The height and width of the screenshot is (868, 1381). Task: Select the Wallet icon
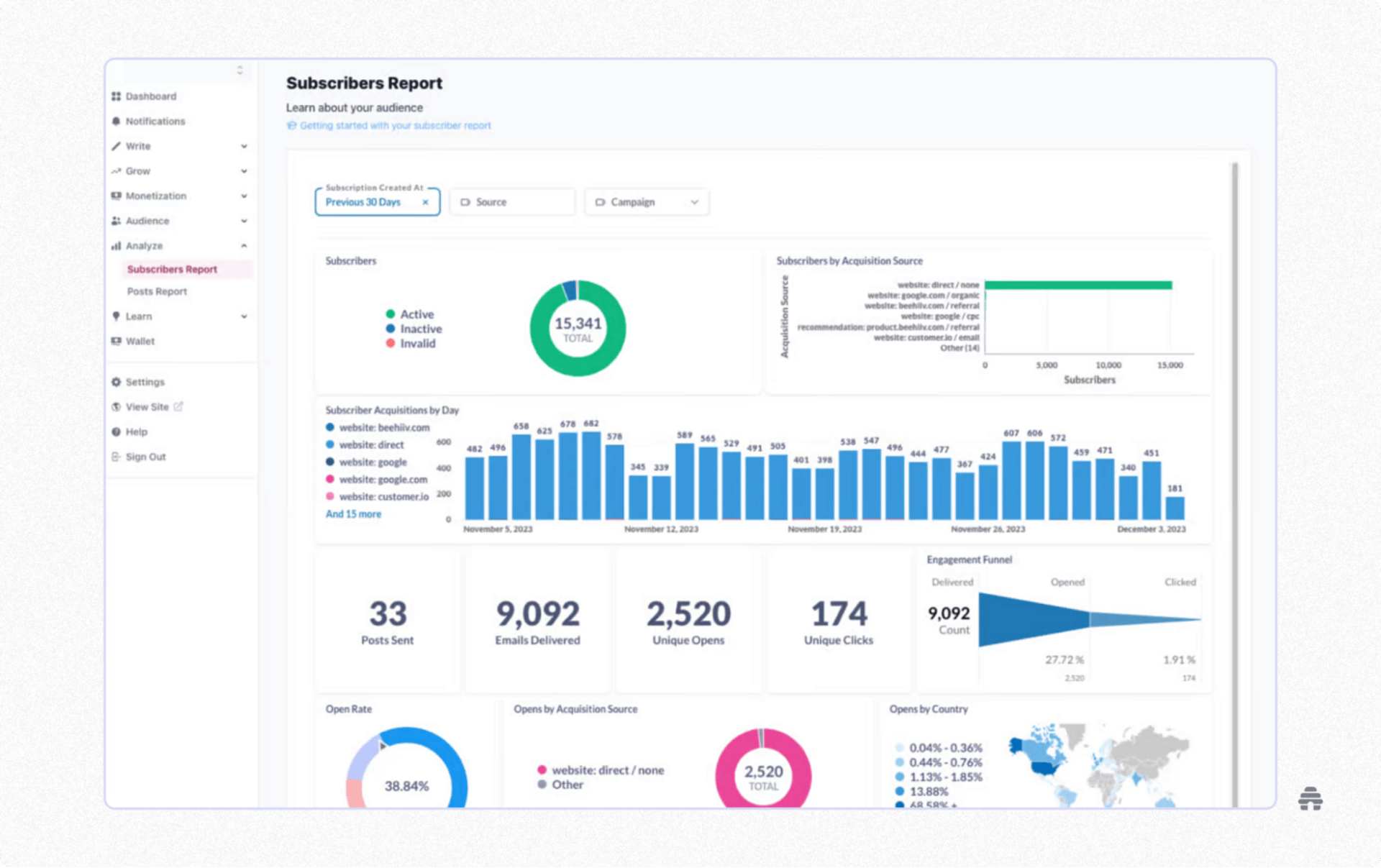coord(117,341)
